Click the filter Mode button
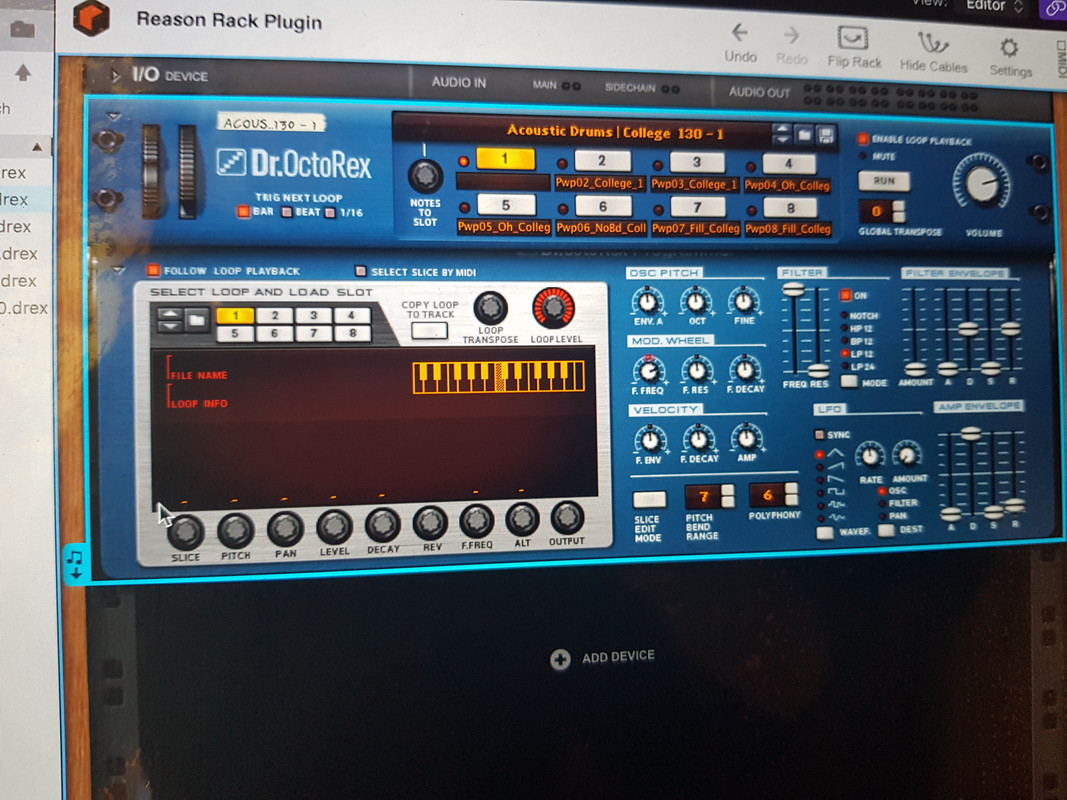 (849, 382)
